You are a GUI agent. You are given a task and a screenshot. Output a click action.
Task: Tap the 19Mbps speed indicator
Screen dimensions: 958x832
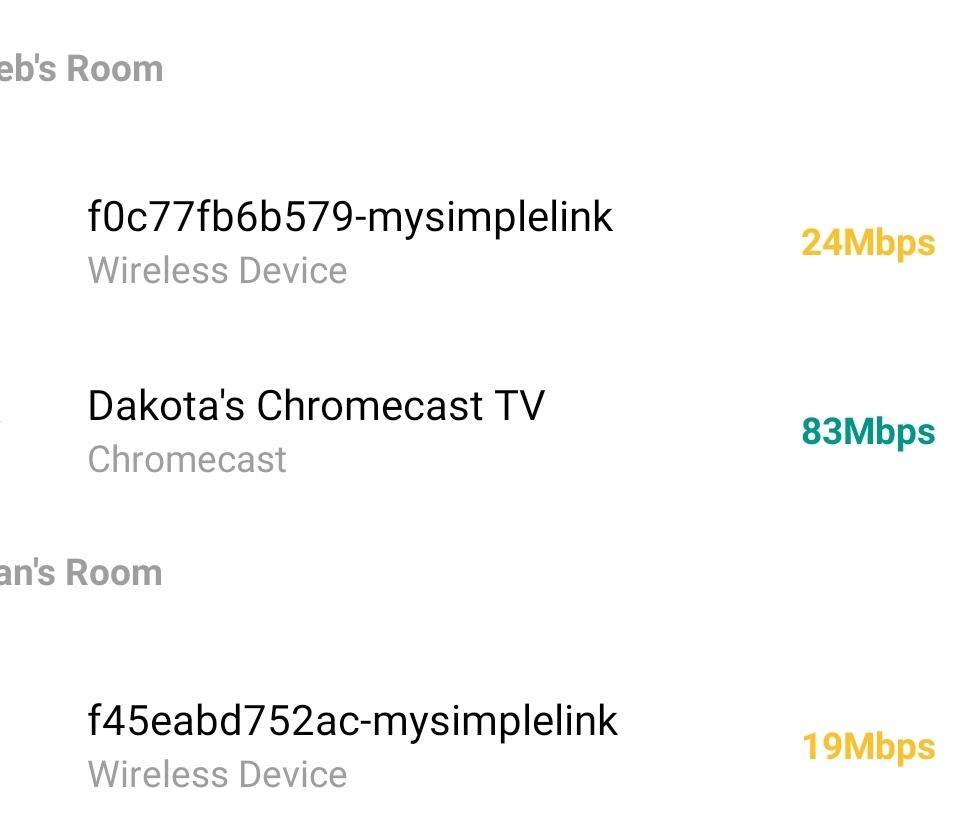(867, 747)
